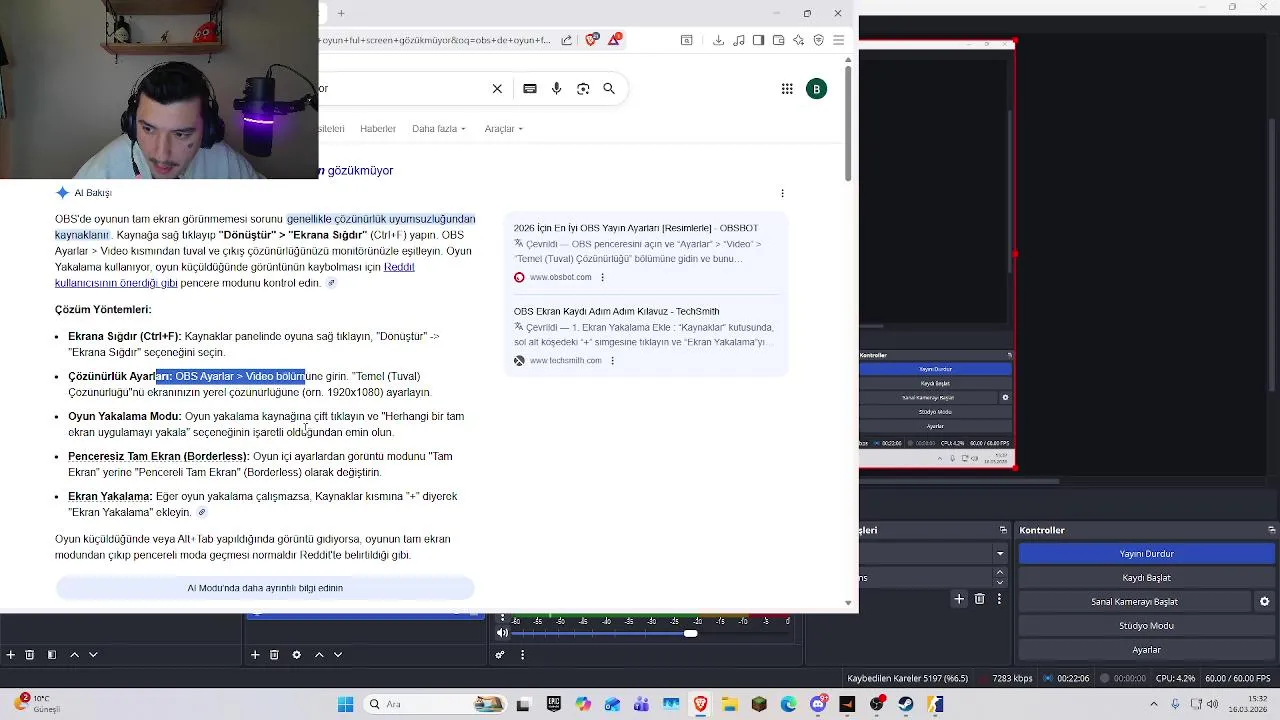Click the Sanal Kamerayı Başlat button in OBS
The height and width of the screenshot is (720, 1280).
pyautogui.click(x=1134, y=602)
